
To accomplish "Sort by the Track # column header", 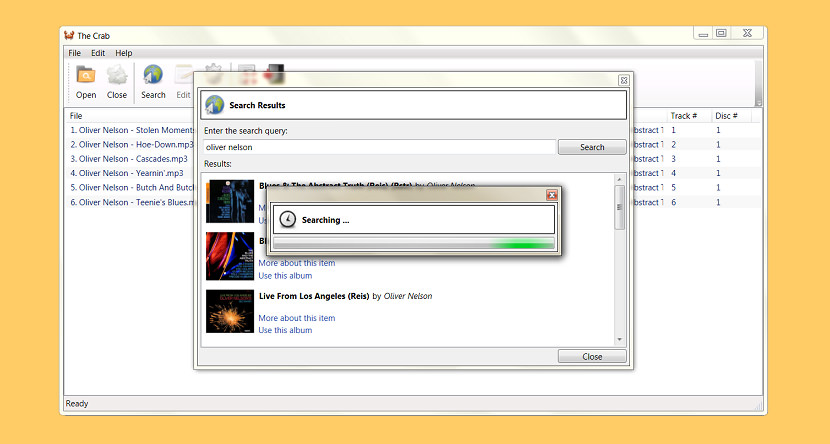I will (684, 116).
